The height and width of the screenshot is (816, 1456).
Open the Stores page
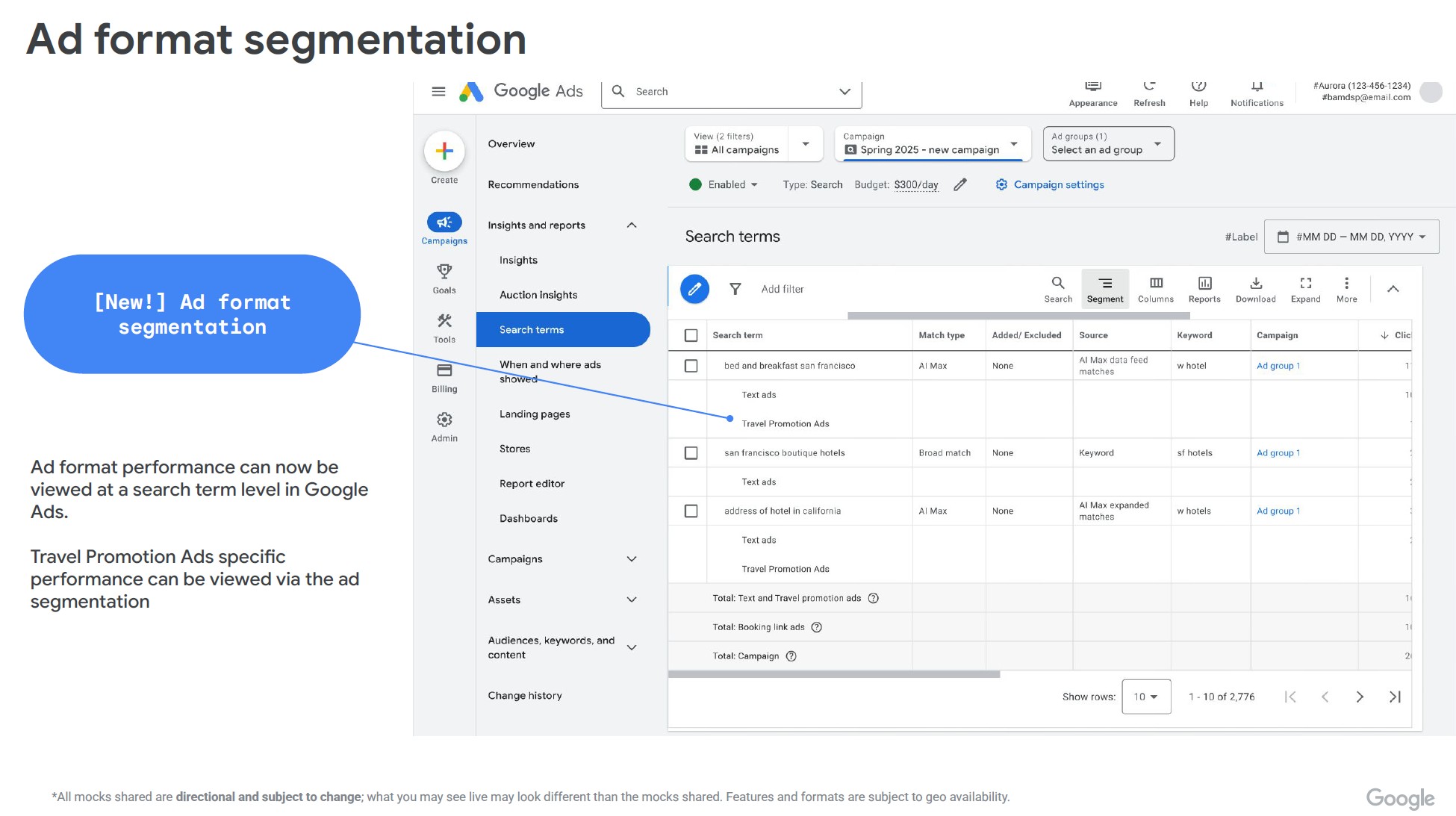tap(514, 449)
